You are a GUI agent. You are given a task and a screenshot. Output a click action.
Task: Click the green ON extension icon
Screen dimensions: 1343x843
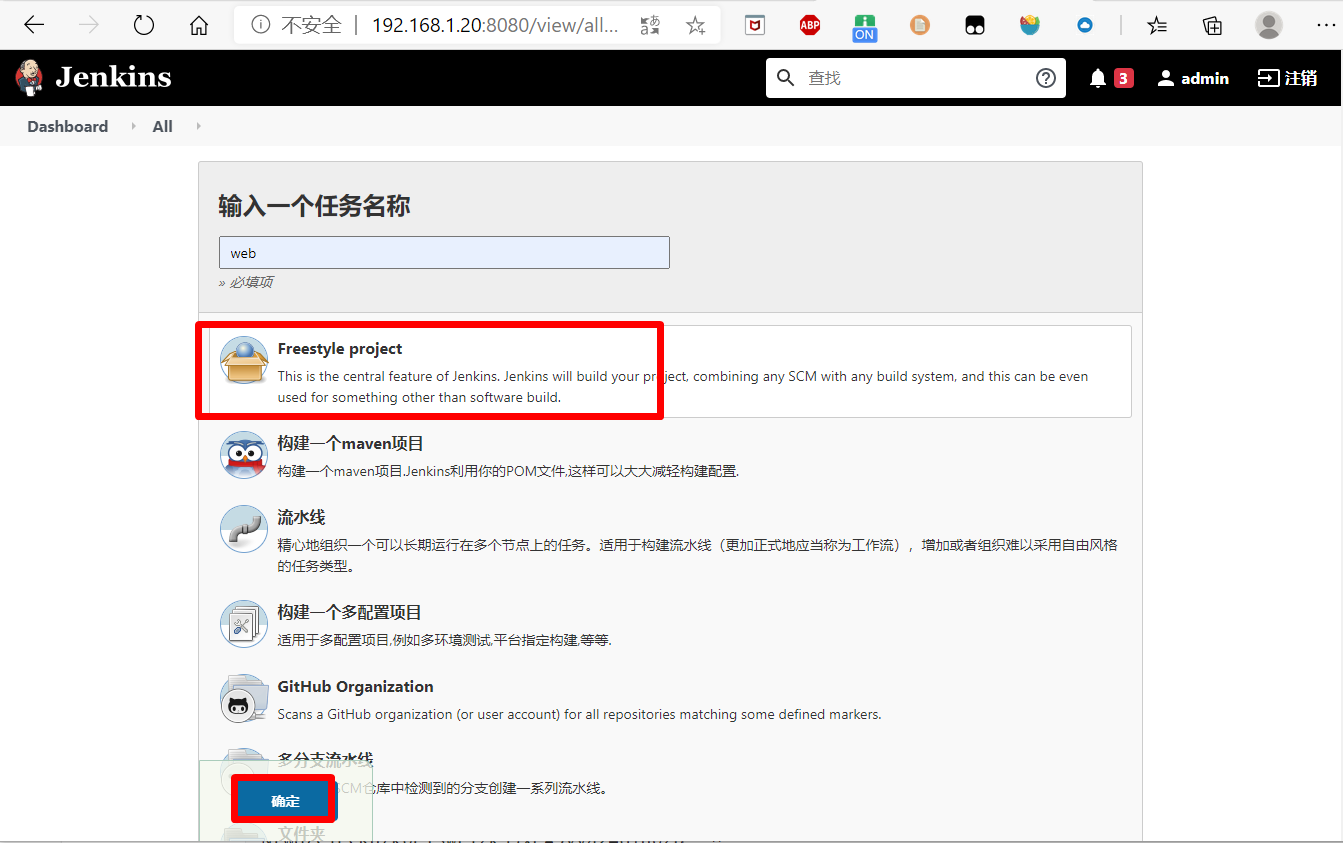point(864,27)
